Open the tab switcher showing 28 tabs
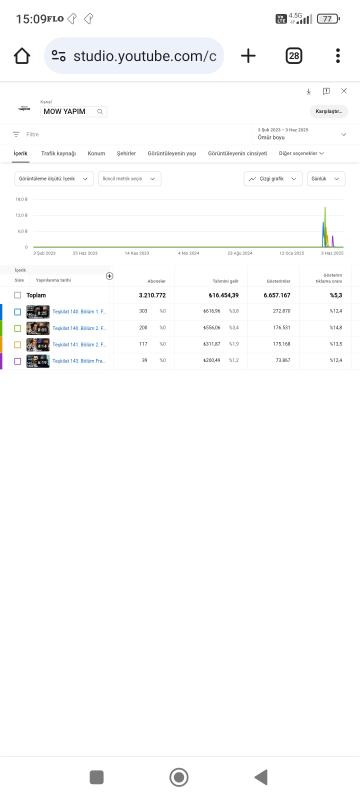Screen dimensions: 360x800 [x=293, y=56]
